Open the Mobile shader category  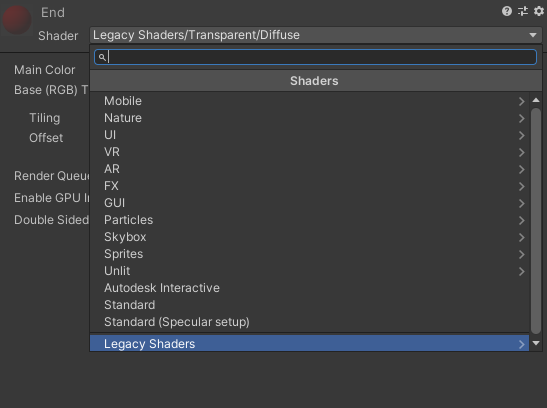point(309,101)
